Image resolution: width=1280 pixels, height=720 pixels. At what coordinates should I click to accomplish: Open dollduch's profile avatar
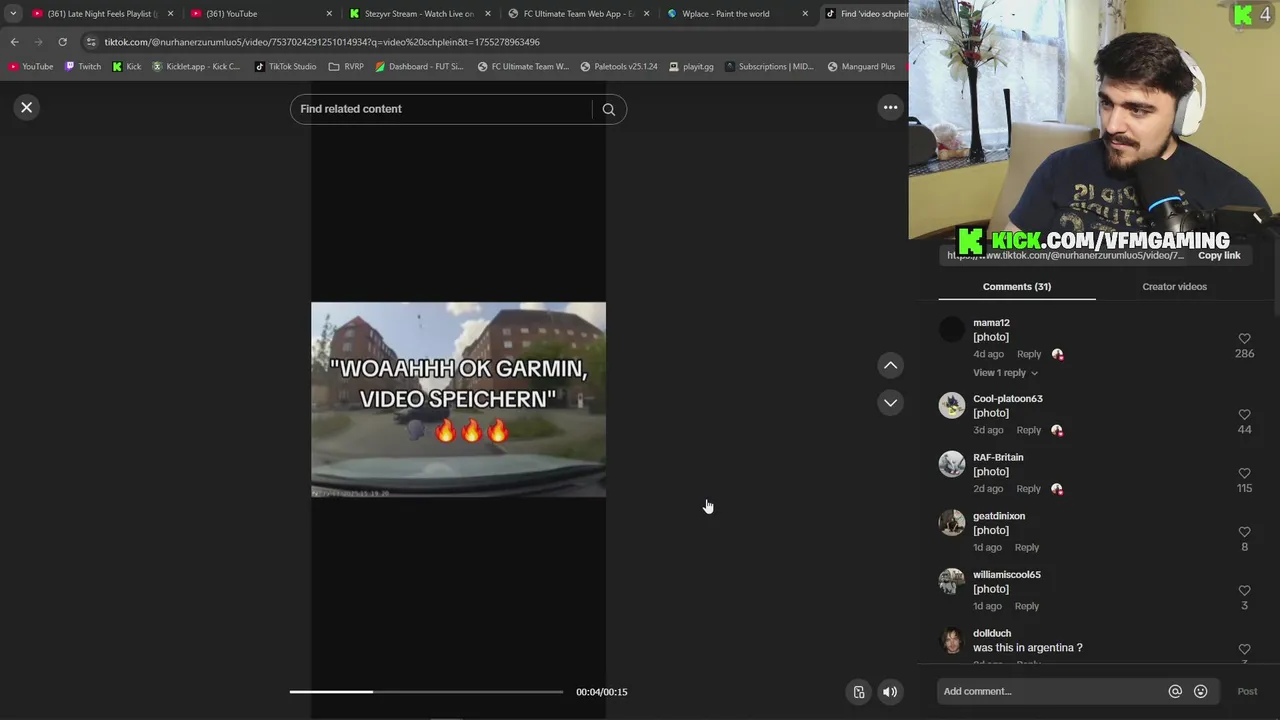tap(952, 640)
